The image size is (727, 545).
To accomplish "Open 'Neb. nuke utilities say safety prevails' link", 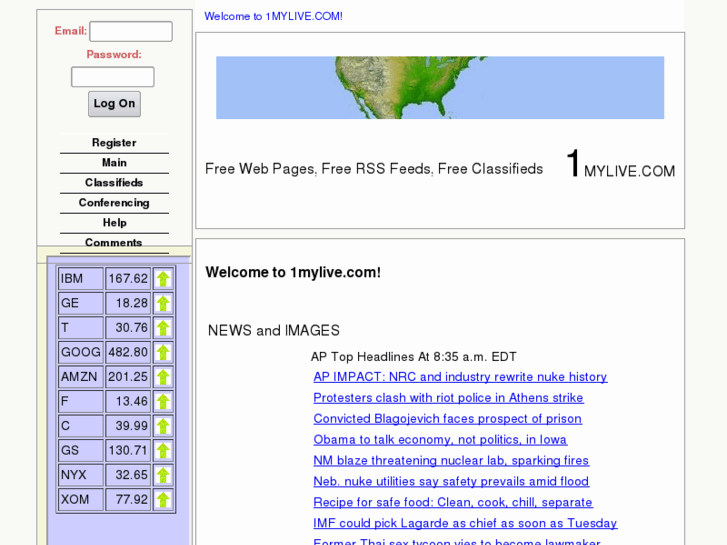I will pos(451,481).
